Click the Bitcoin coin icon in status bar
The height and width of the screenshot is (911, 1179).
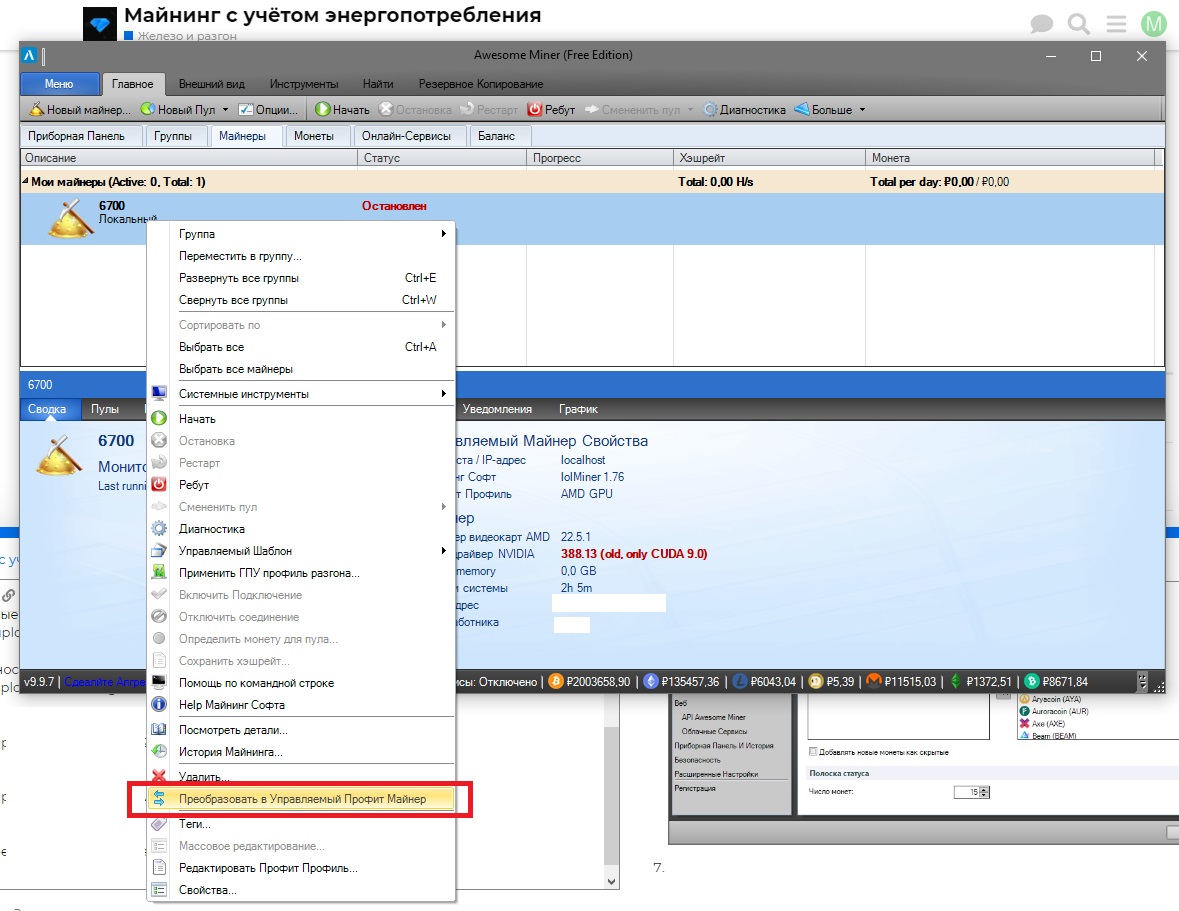(556, 682)
